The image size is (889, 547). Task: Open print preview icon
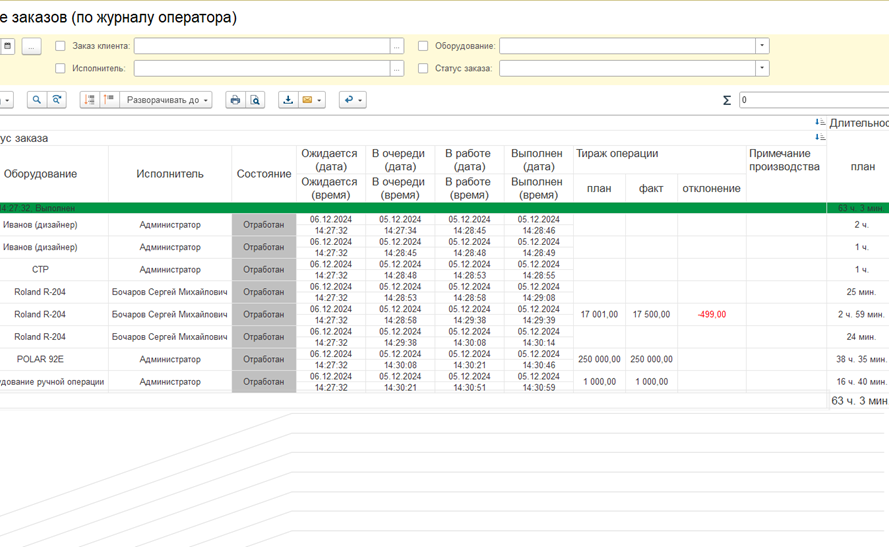click(x=255, y=100)
